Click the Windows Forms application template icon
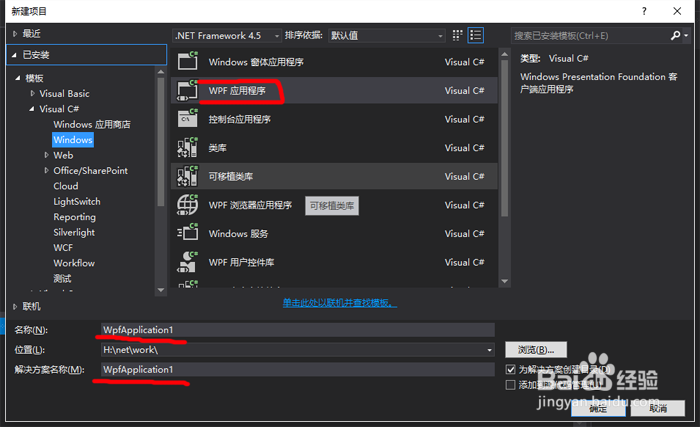 coord(188,61)
